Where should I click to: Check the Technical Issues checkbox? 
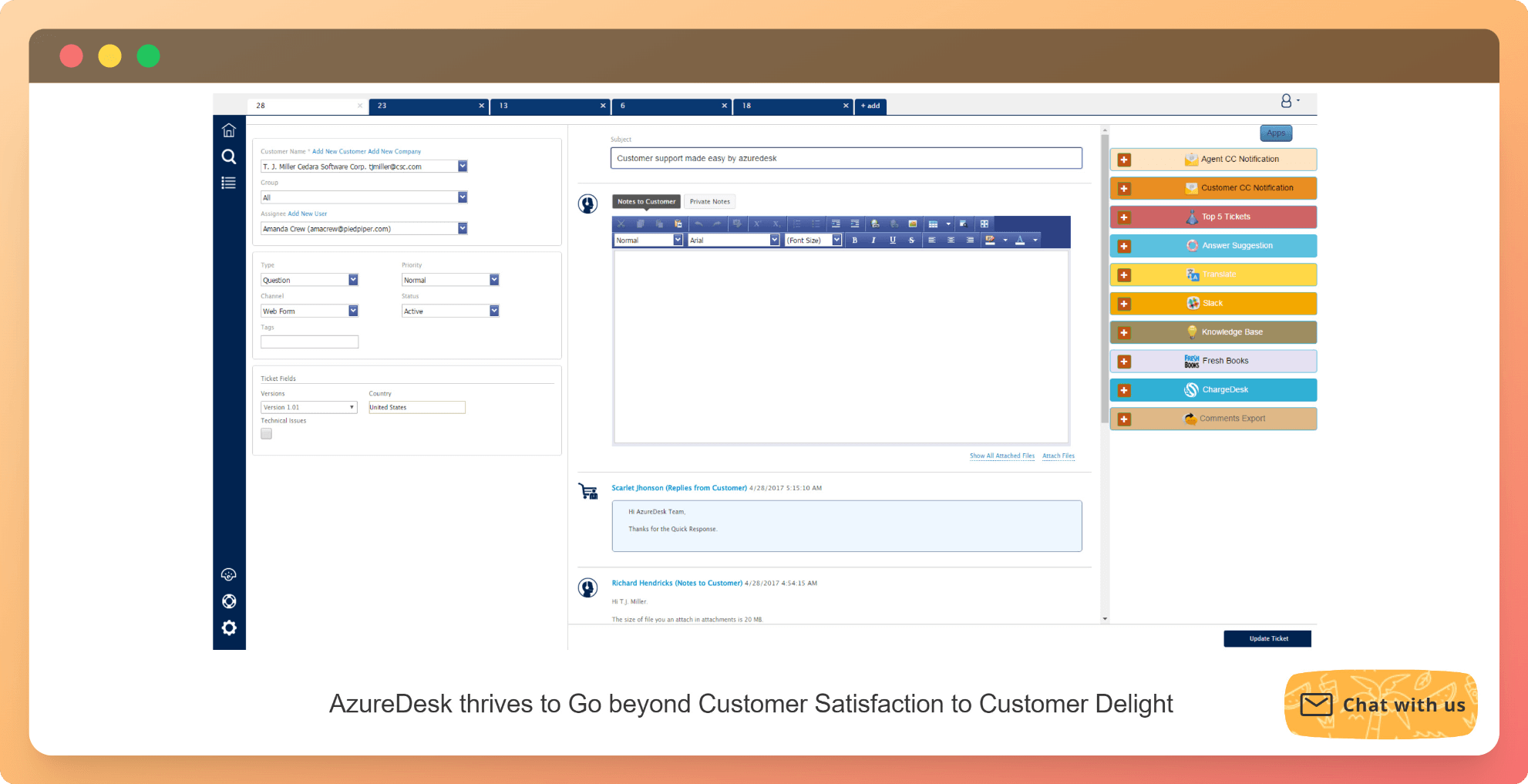(266, 433)
